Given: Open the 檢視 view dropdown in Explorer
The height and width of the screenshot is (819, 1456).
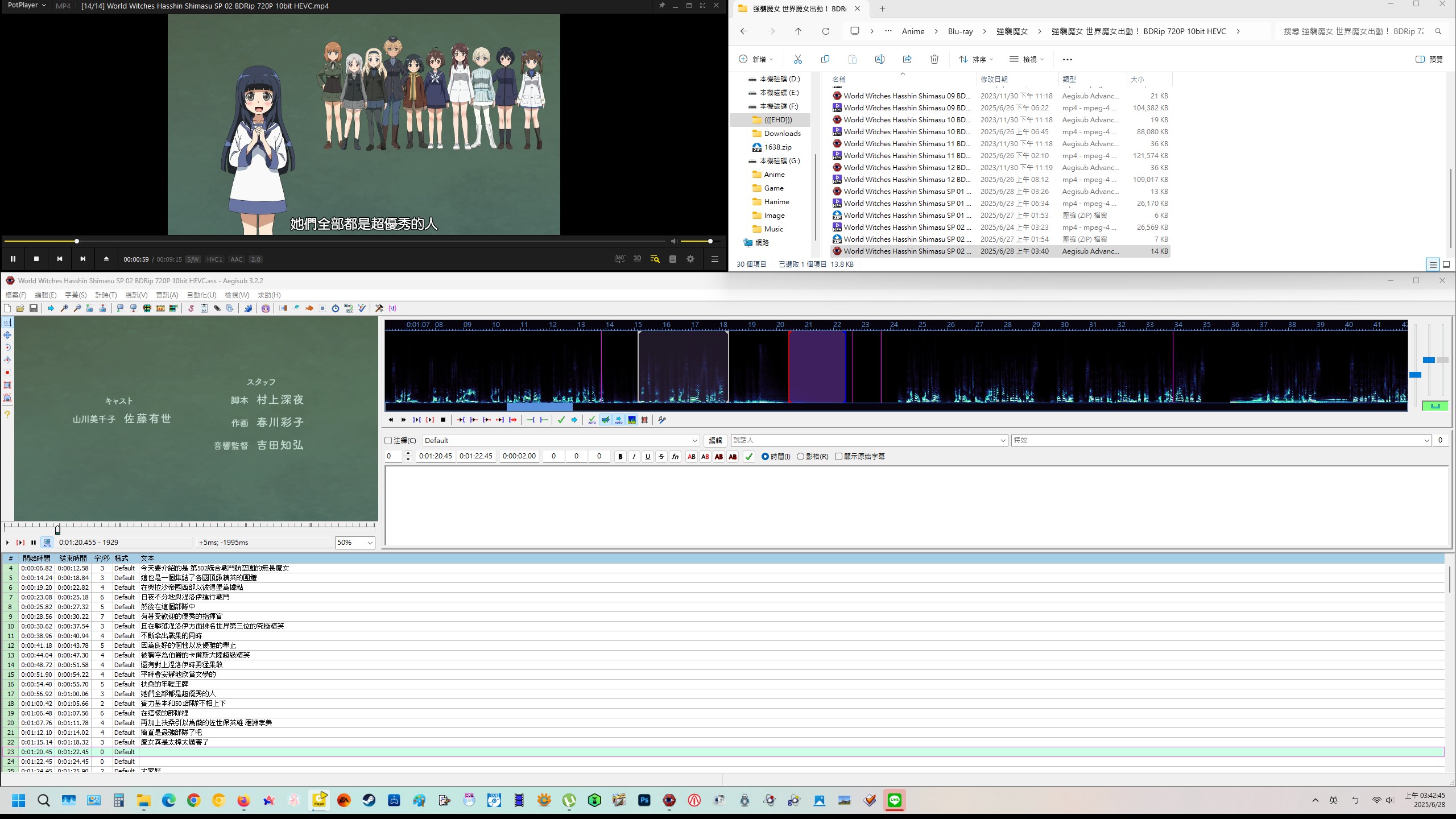Looking at the screenshot, I should click(x=1027, y=59).
